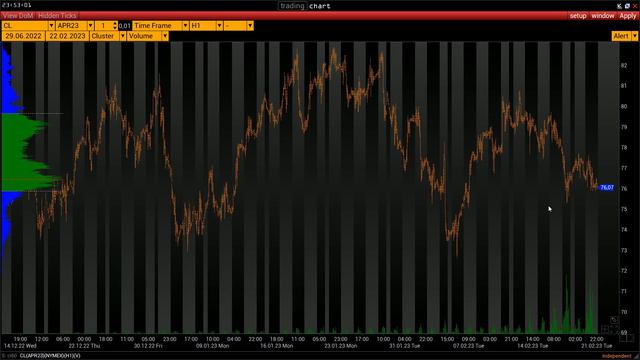Expand the CL symbol dropdown arrow
The height and width of the screenshot is (360, 640).
(x=51, y=25)
